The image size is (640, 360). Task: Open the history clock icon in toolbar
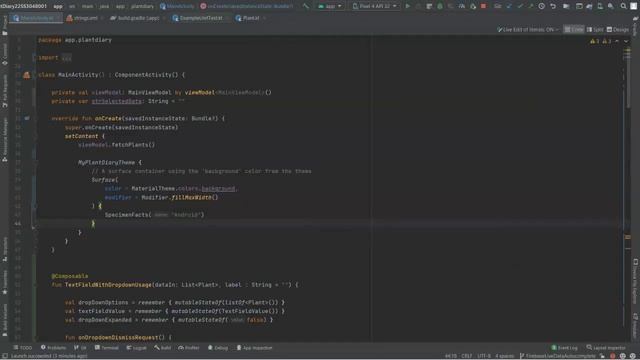click(x=542, y=6)
